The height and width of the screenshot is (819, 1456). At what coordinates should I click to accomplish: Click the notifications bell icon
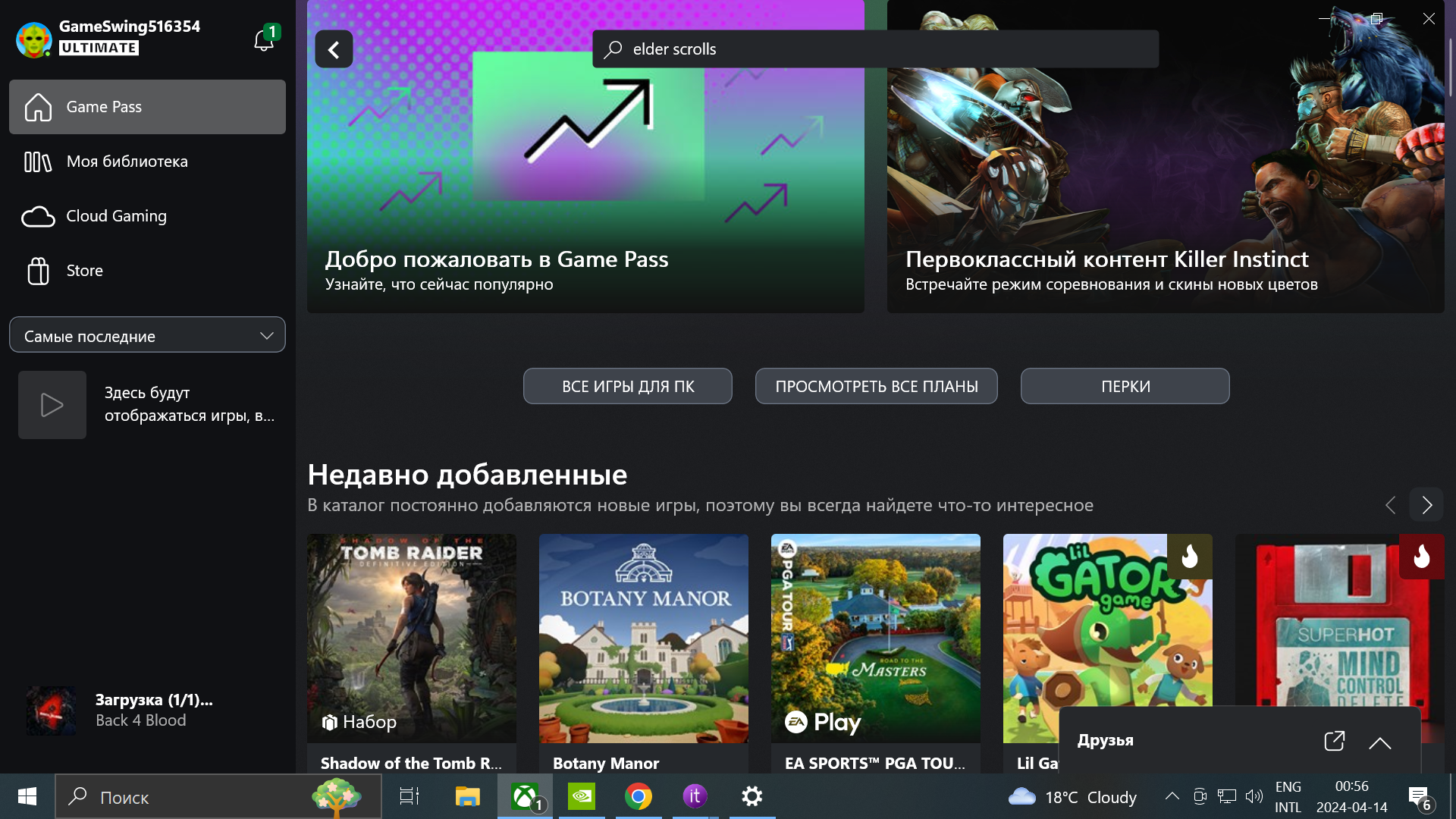coord(263,39)
